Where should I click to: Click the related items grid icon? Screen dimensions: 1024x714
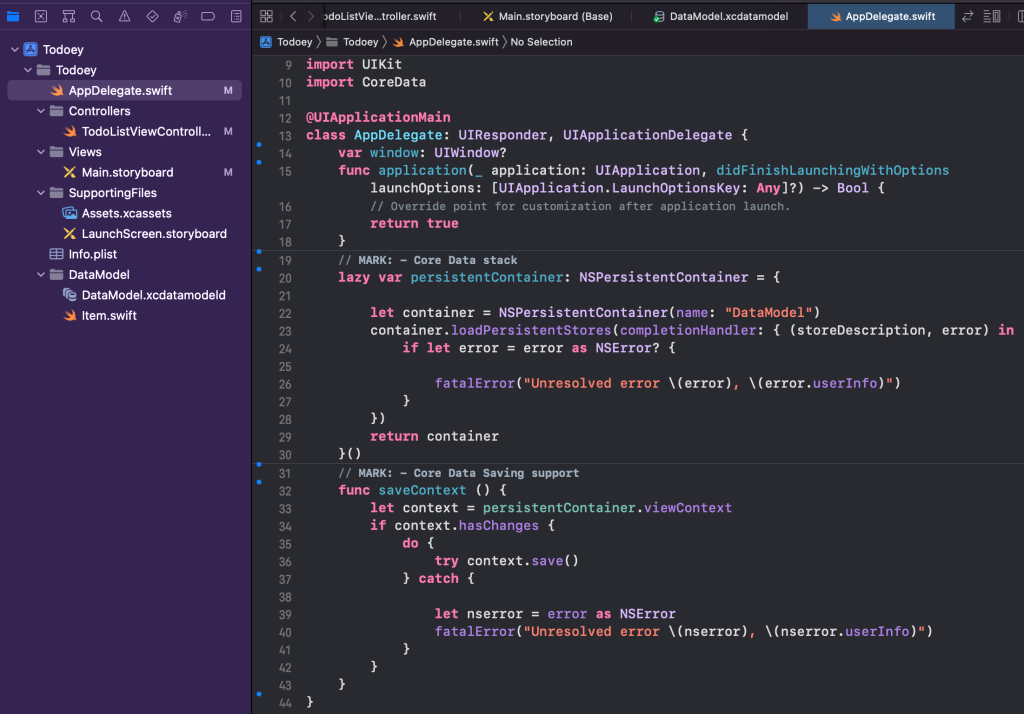(x=266, y=16)
